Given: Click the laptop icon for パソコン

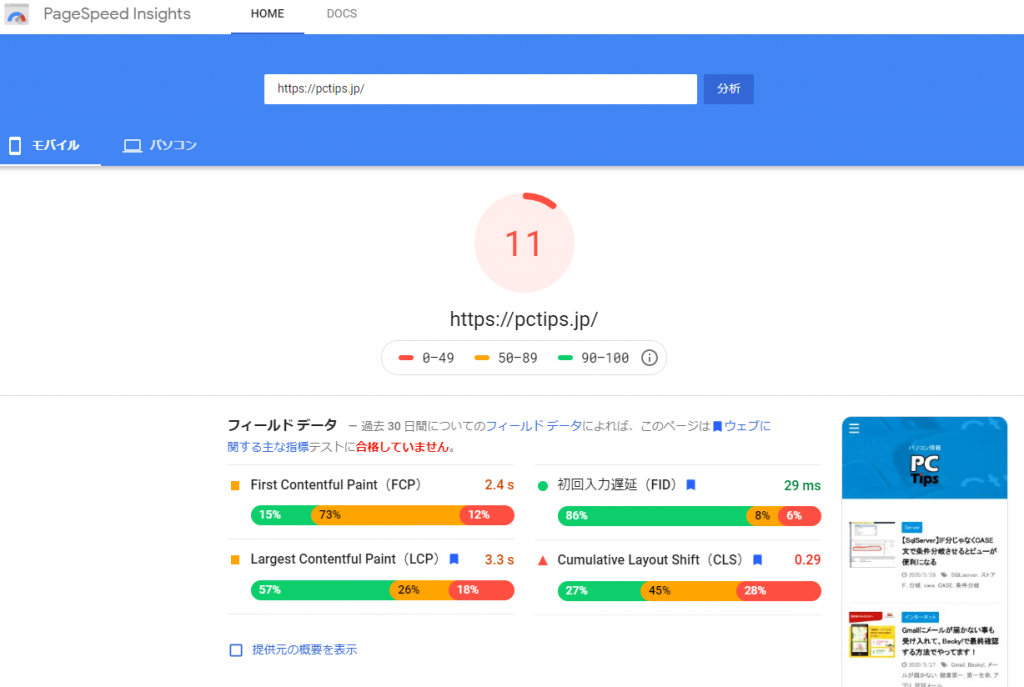Looking at the screenshot, I should click(x=133, y=146).
